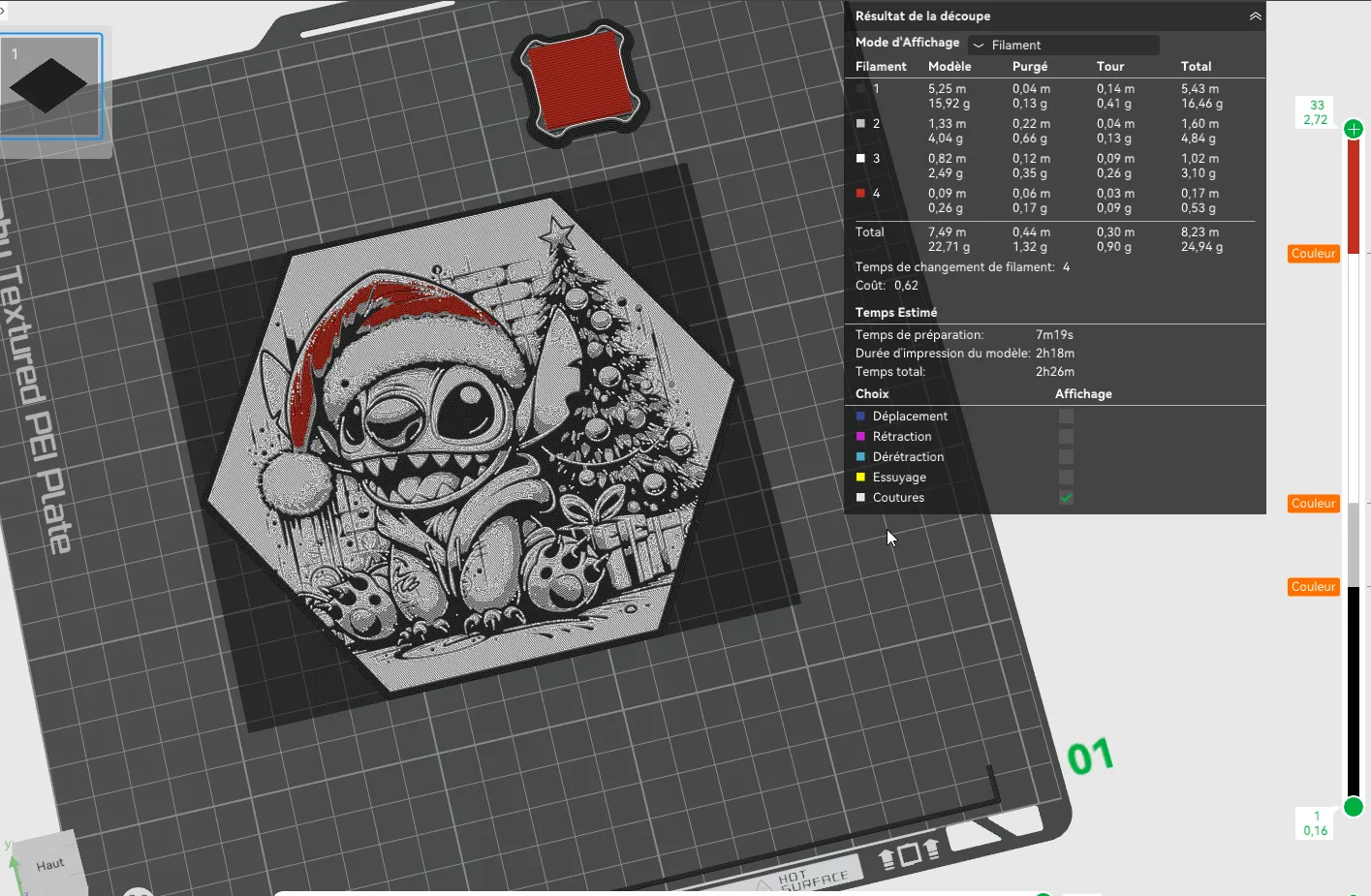Click the topmost Couleur change marker
1371x896 pixels.
pos(1313,254)
